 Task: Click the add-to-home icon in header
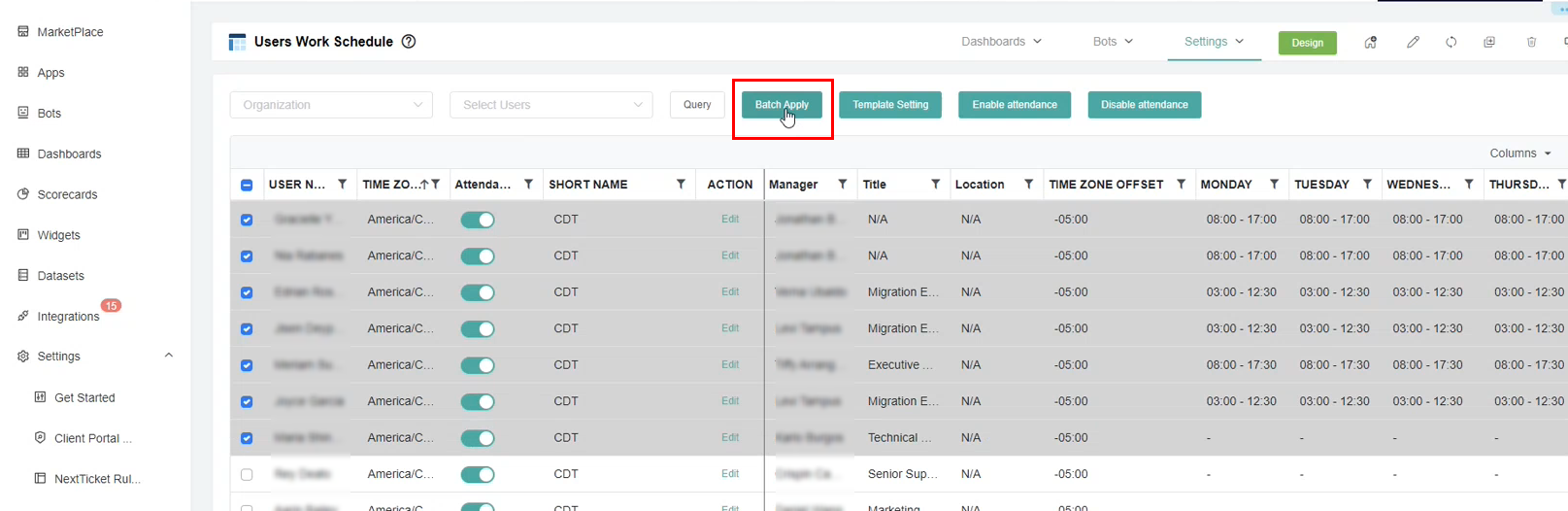(1370, 42)
